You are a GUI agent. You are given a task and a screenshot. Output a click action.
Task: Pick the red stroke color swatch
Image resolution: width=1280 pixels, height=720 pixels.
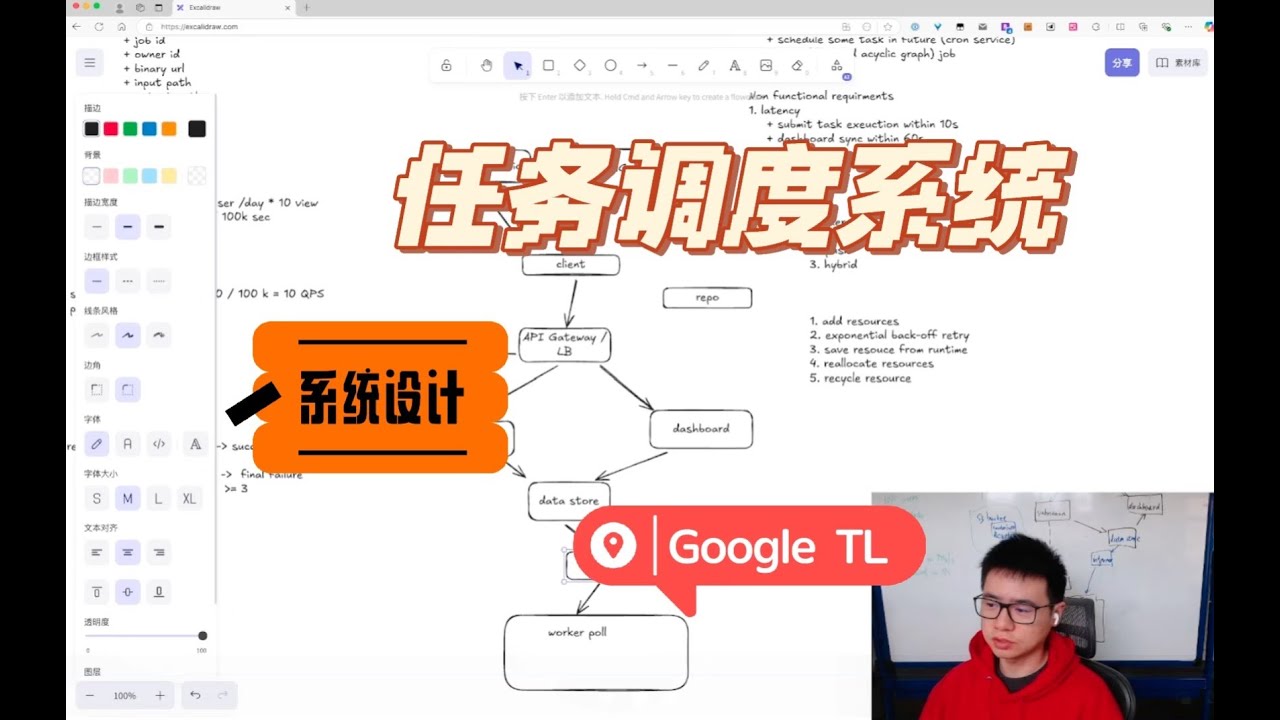111,129
